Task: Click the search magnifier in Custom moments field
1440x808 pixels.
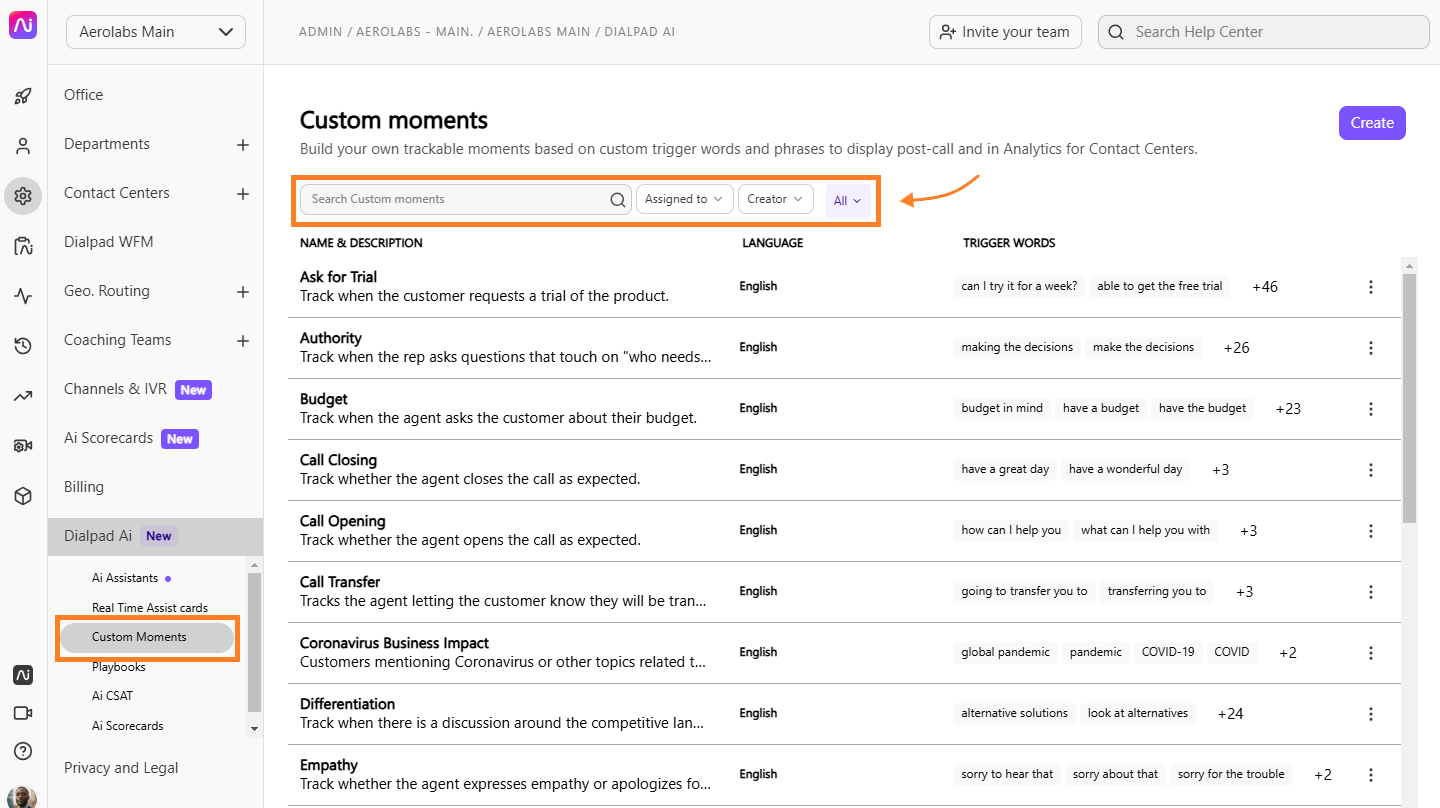Action: 618,200
